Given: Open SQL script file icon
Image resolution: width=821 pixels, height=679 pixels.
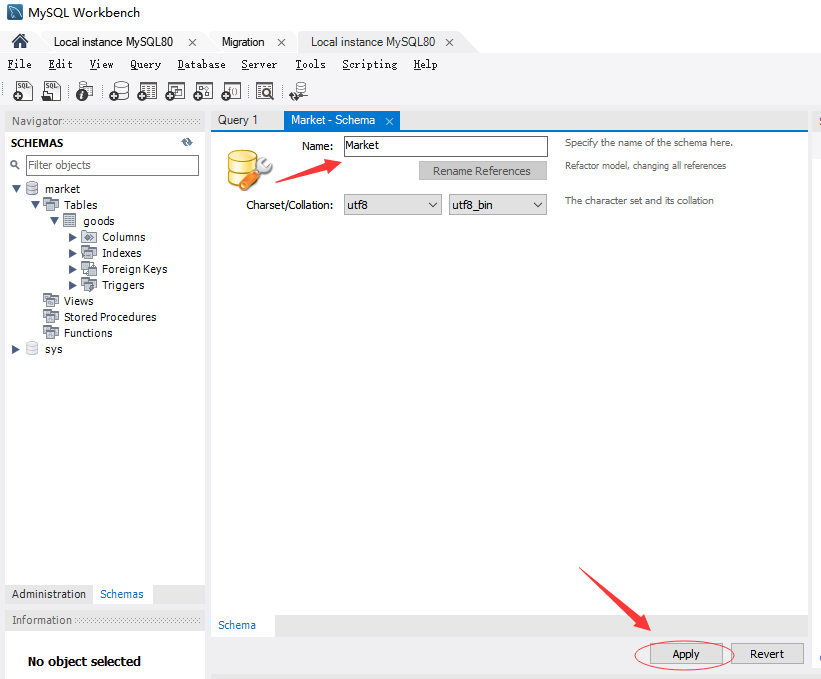Looking at the screenshot, I should point(51,91).
